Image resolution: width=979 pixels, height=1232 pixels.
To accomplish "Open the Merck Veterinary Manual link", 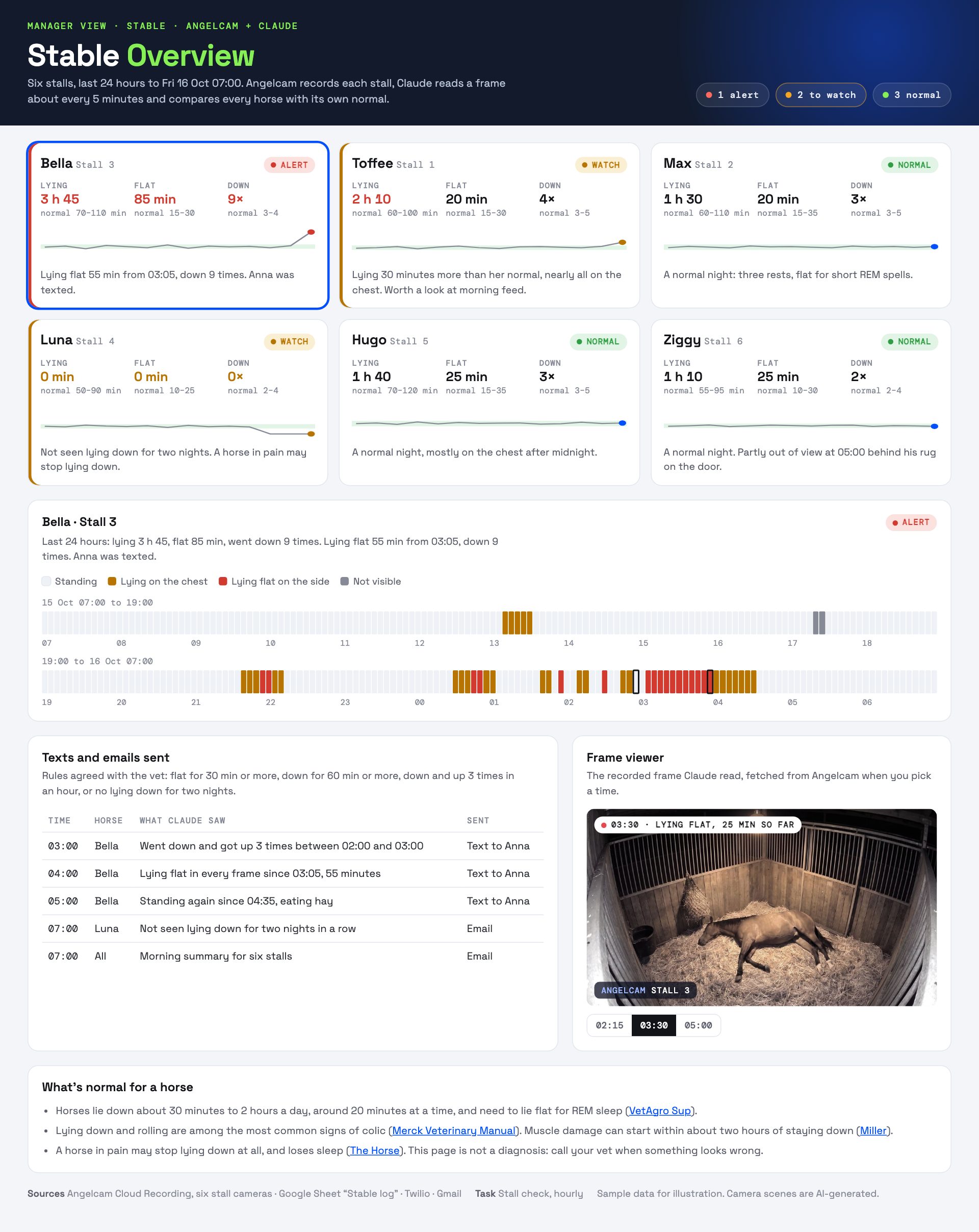I will coord(454,1130).
